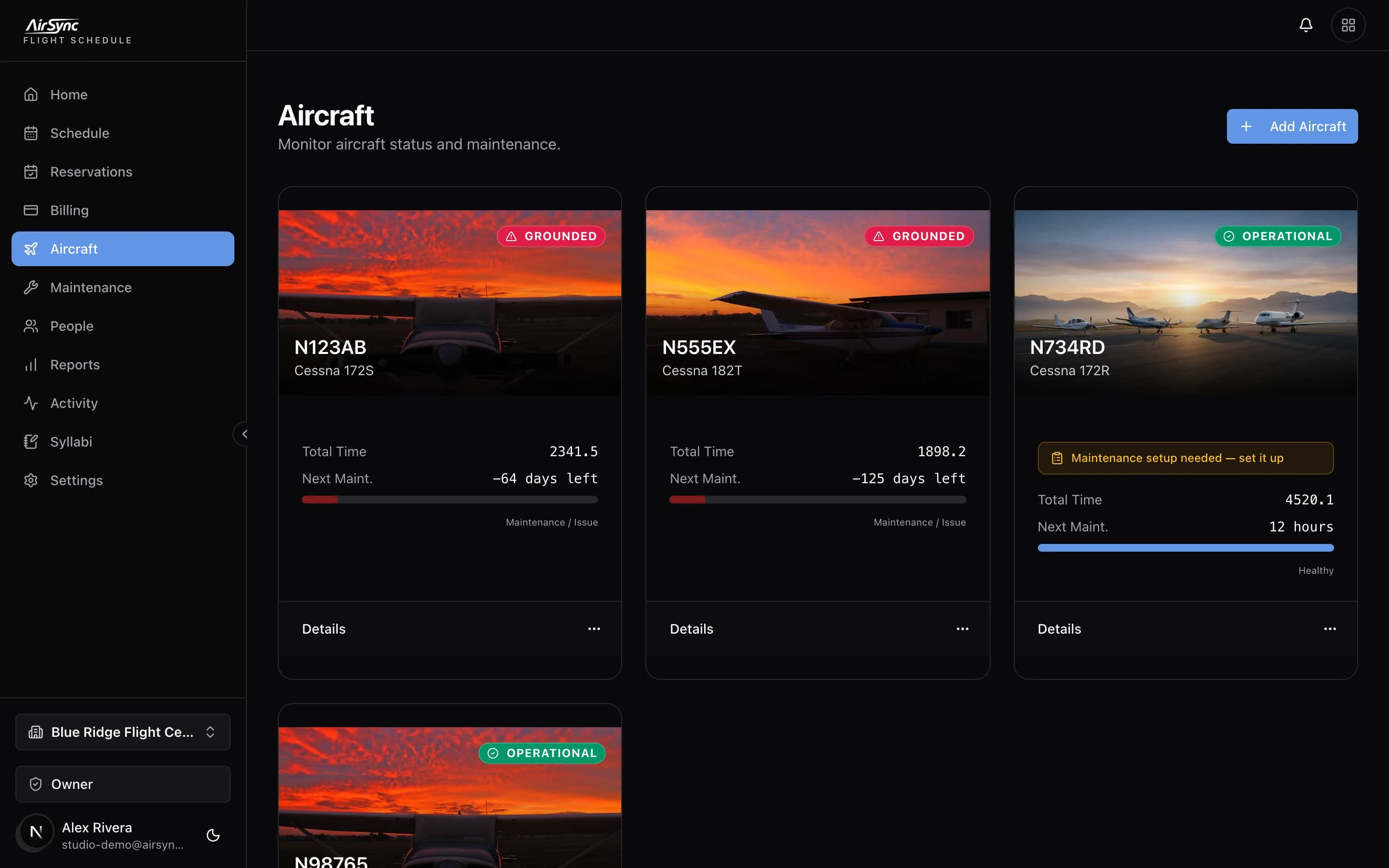Open Syllabi in the sidebar
Viewport: 1389px width, 868px height.
click(x=123, y=441)
